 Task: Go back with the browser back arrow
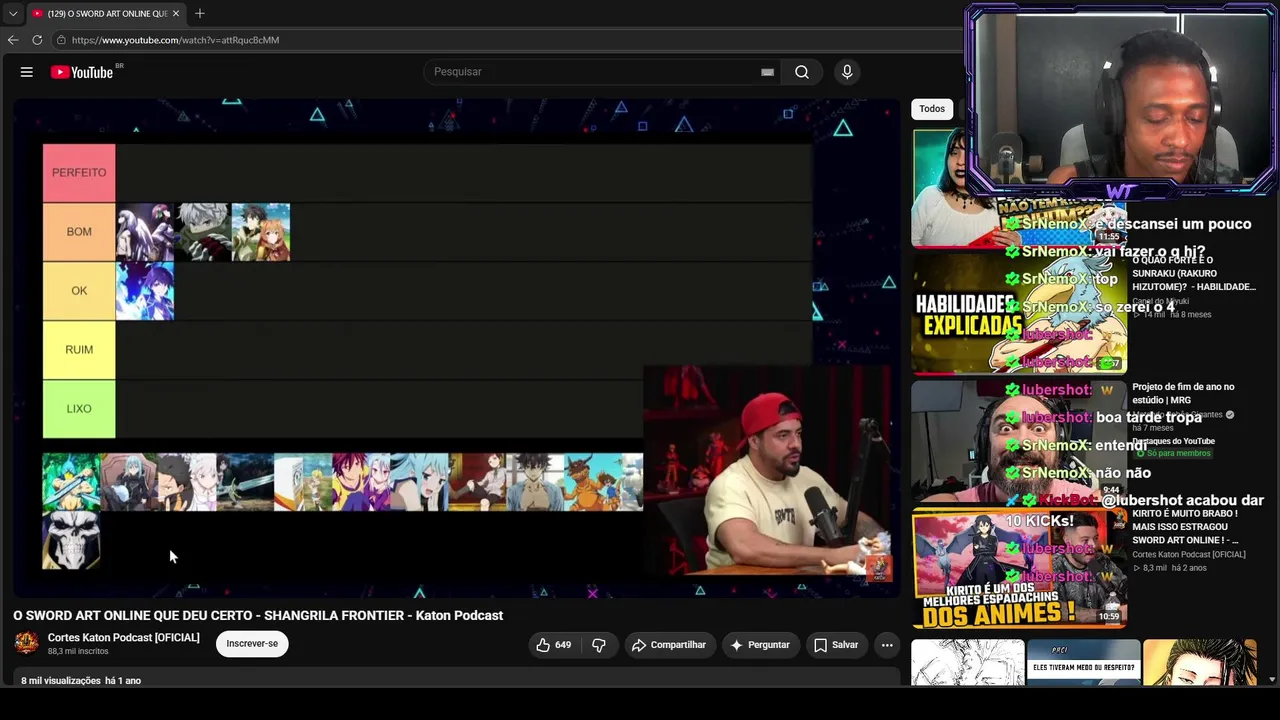(13, 40)
